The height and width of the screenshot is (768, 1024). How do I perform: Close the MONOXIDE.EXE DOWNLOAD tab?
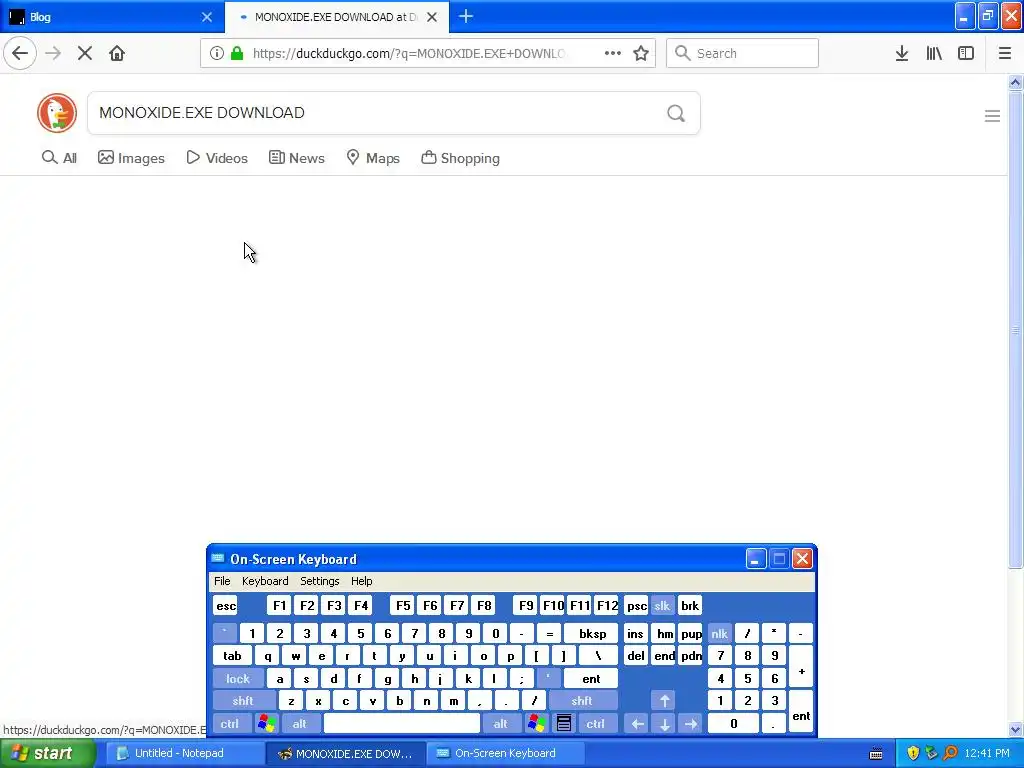(432, 17)
